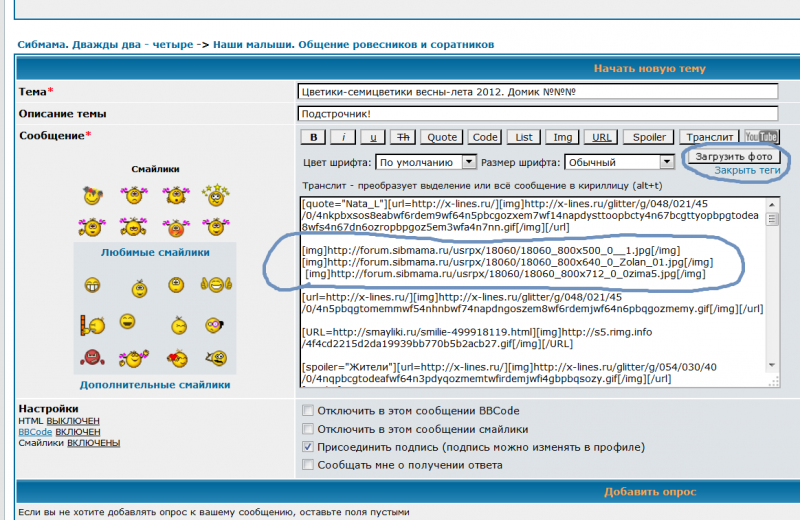Click the line ending 0_0zima5.jpg[/img]
800x520 pixels.
pyautogui.click(x=505, y=274)
